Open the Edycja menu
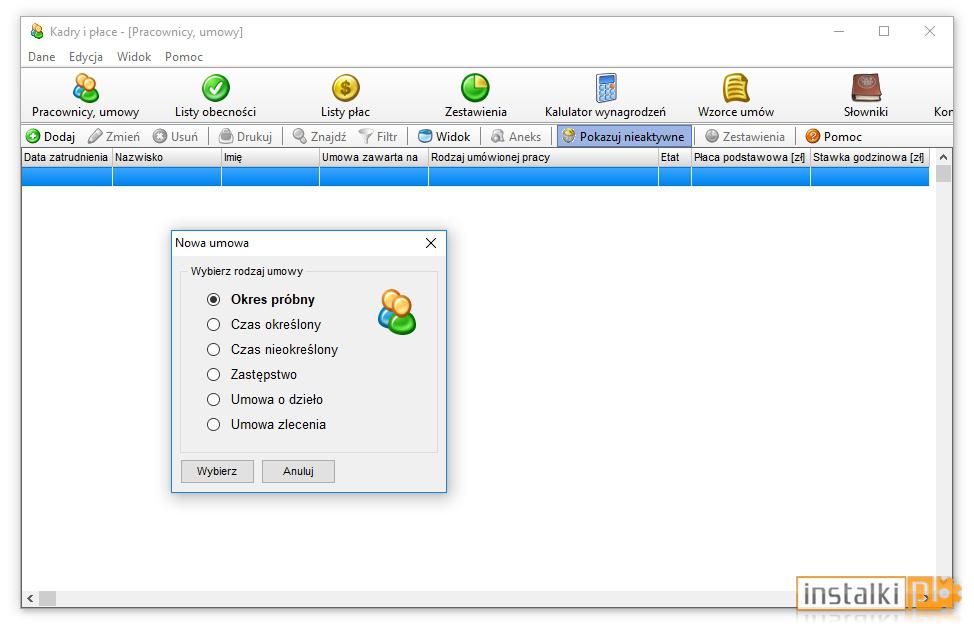Image resolution: width=974 pixels, height=631 pixels. pyautogui.click(x=86, y=57)
